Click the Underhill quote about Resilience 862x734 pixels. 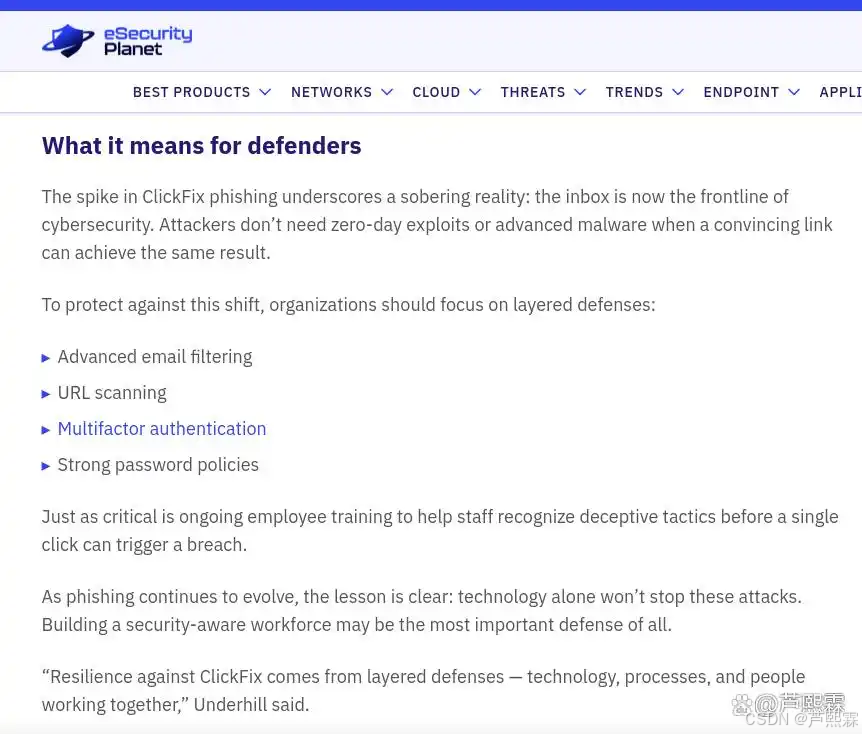[x=423, y=691]
